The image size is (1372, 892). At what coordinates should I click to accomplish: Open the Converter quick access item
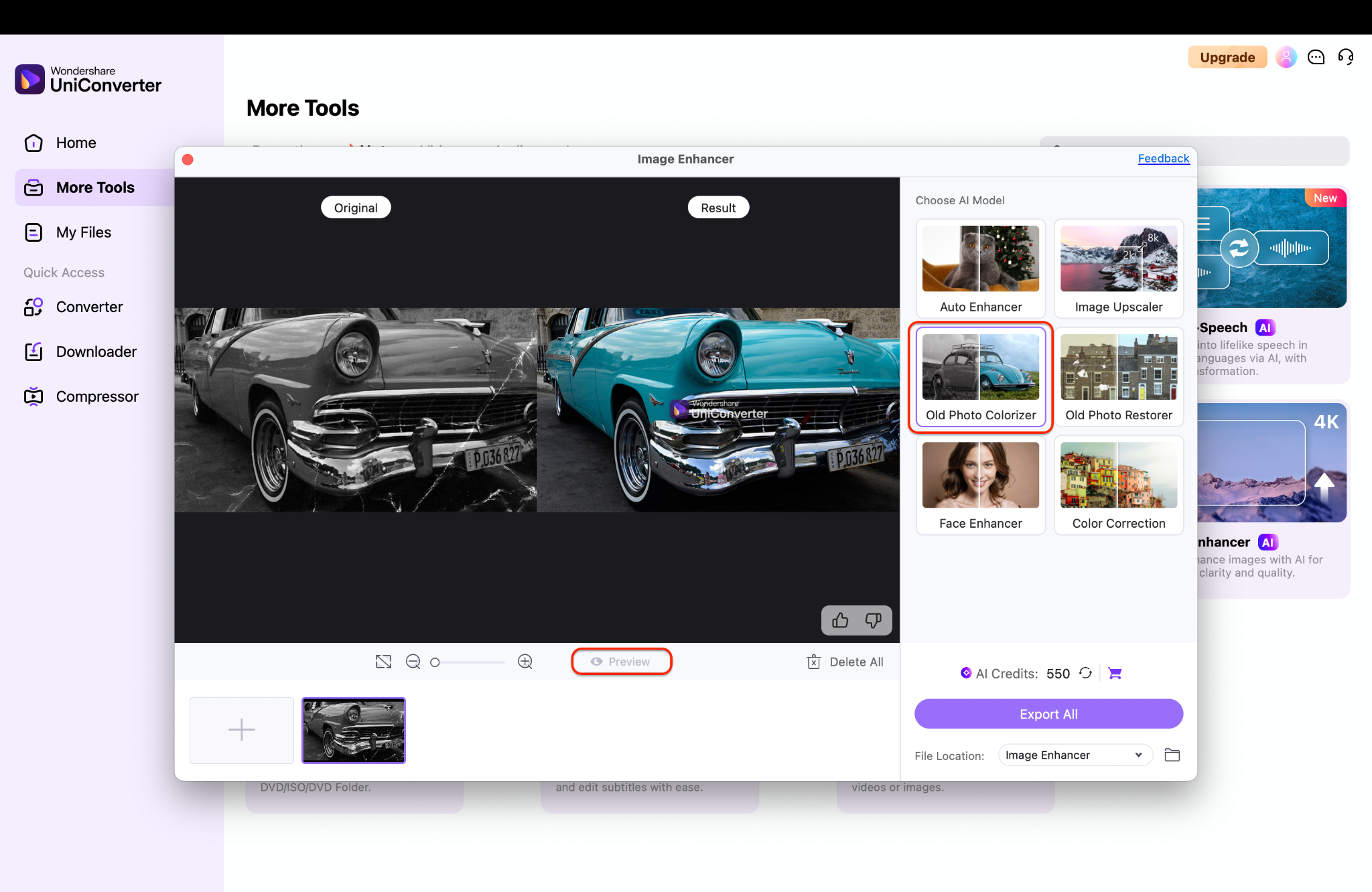(x=74, y=307)
